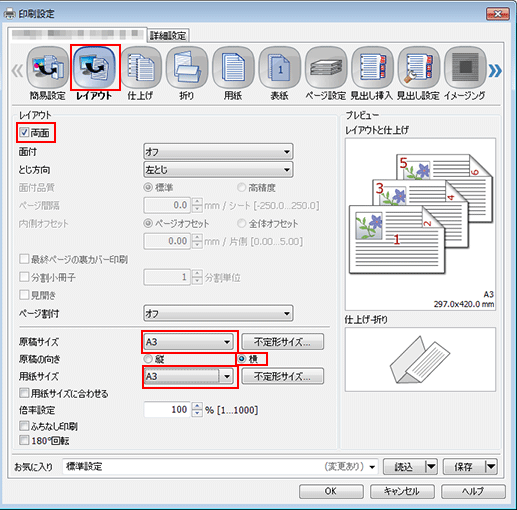Select 縦 orientation radio button

pos(148,359)
